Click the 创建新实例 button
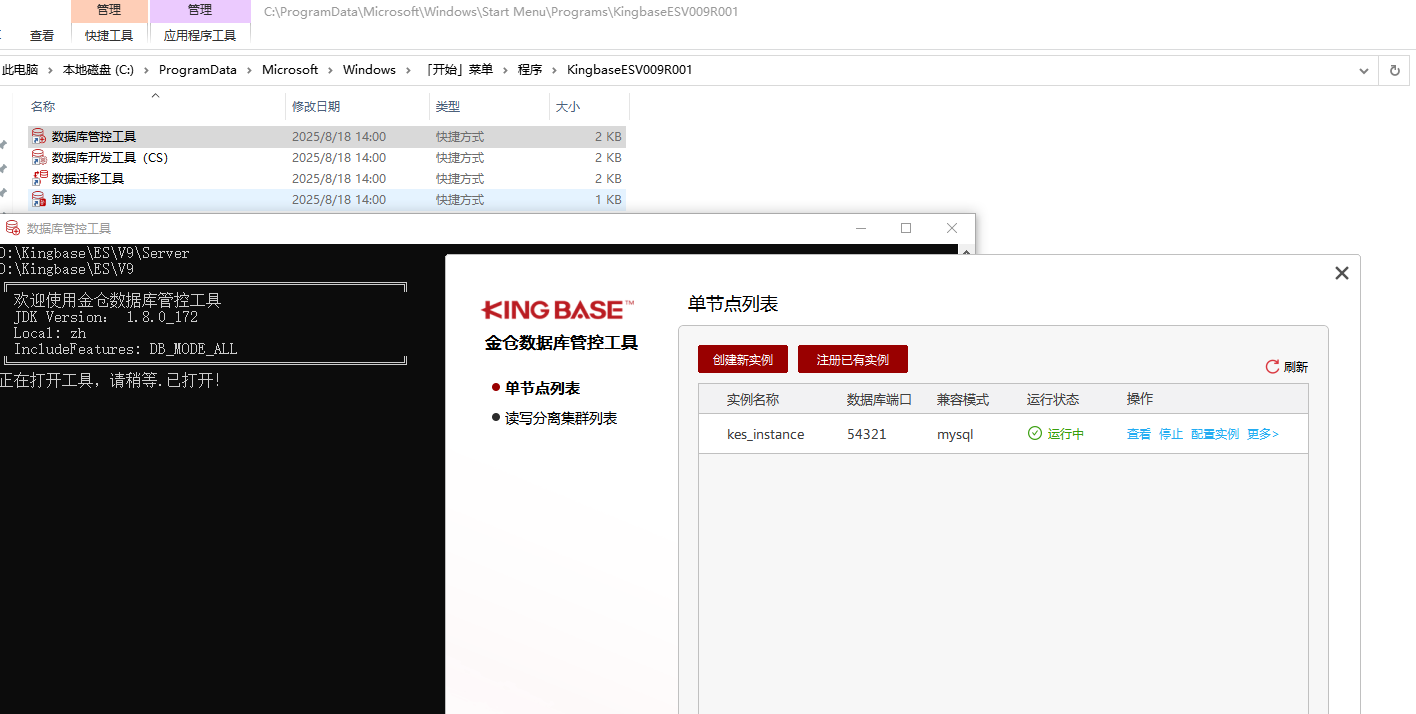 [x=743, y=359]
